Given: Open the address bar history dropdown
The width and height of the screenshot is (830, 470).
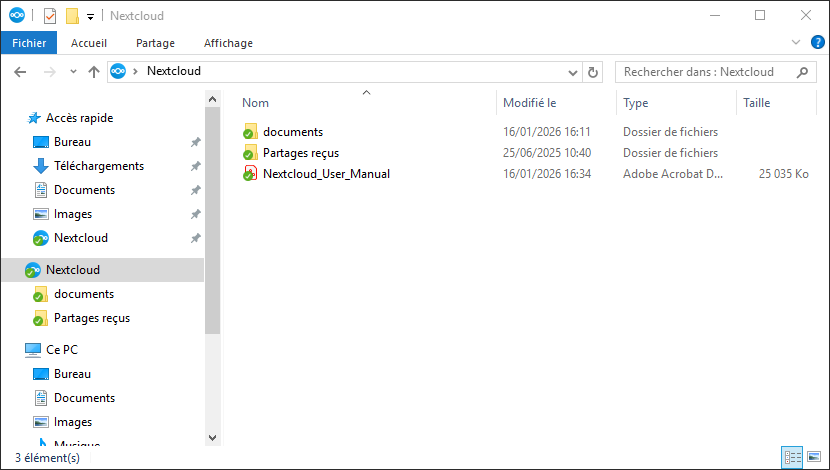Looking at the screenshot, I should 573,72.
